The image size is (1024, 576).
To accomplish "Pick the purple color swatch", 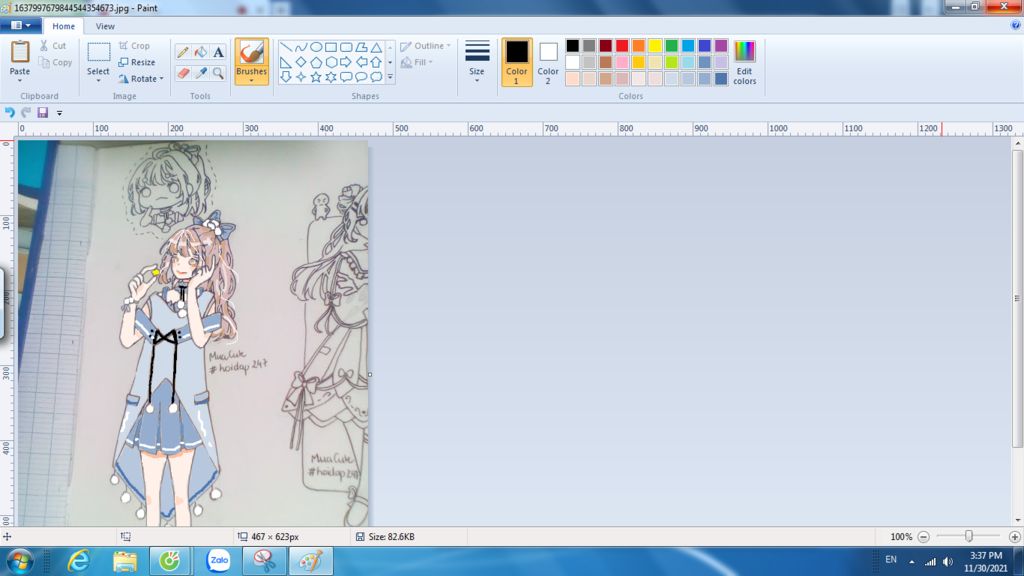I will [x=721, y=46].
